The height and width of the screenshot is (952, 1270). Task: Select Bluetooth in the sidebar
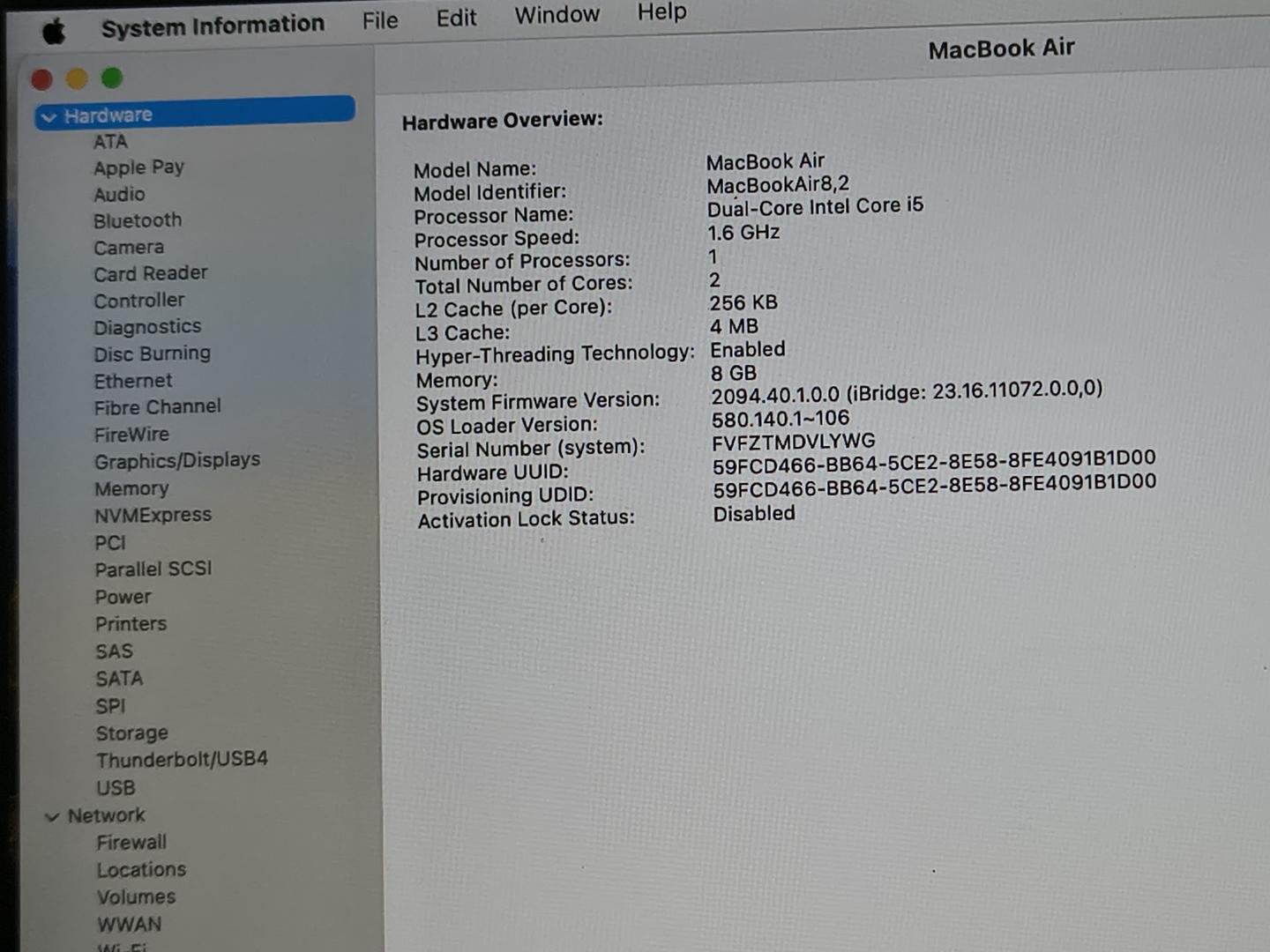pos(138,220)
